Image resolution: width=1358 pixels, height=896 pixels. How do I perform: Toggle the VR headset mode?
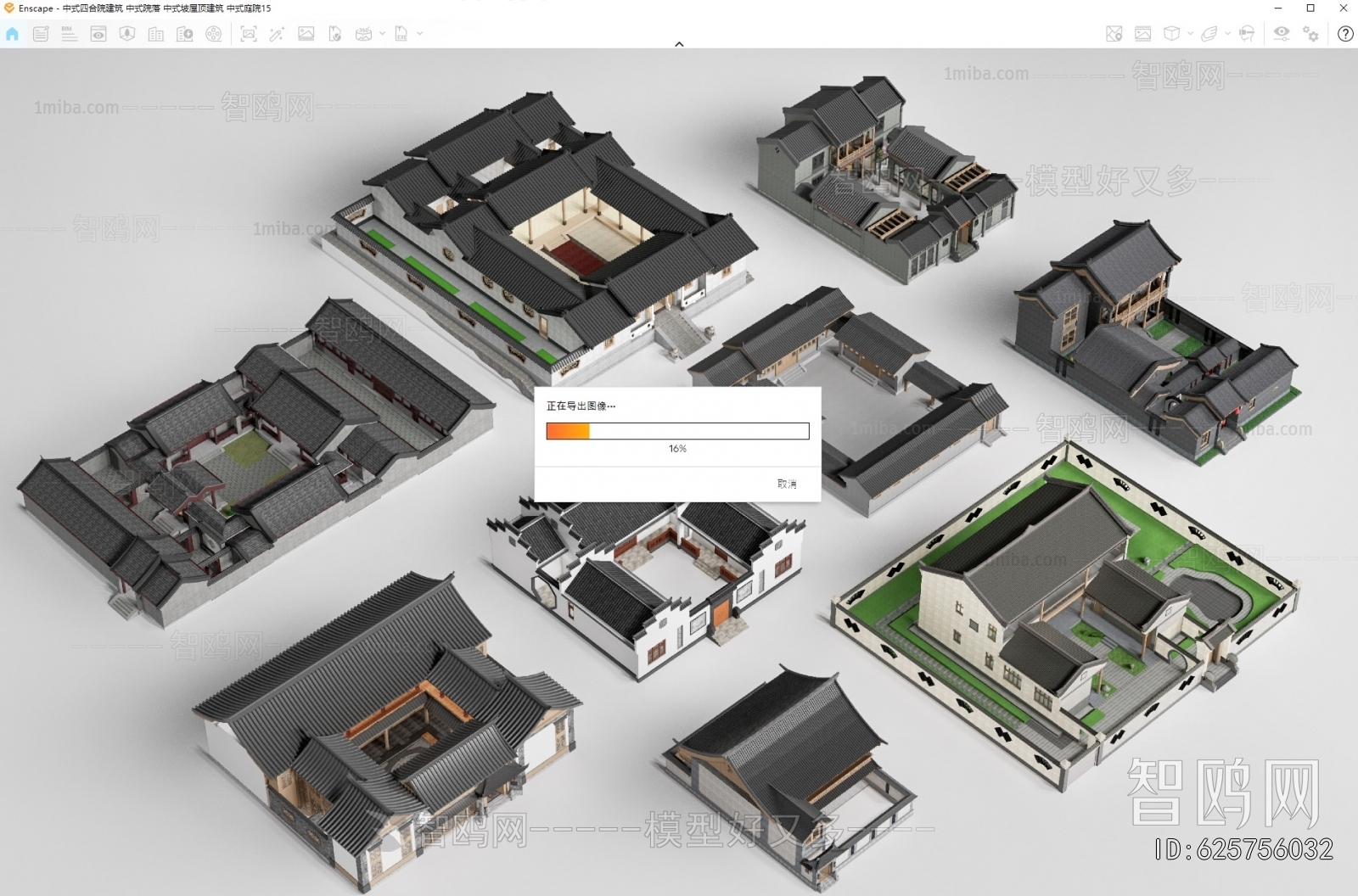[x=1247, y=34]
